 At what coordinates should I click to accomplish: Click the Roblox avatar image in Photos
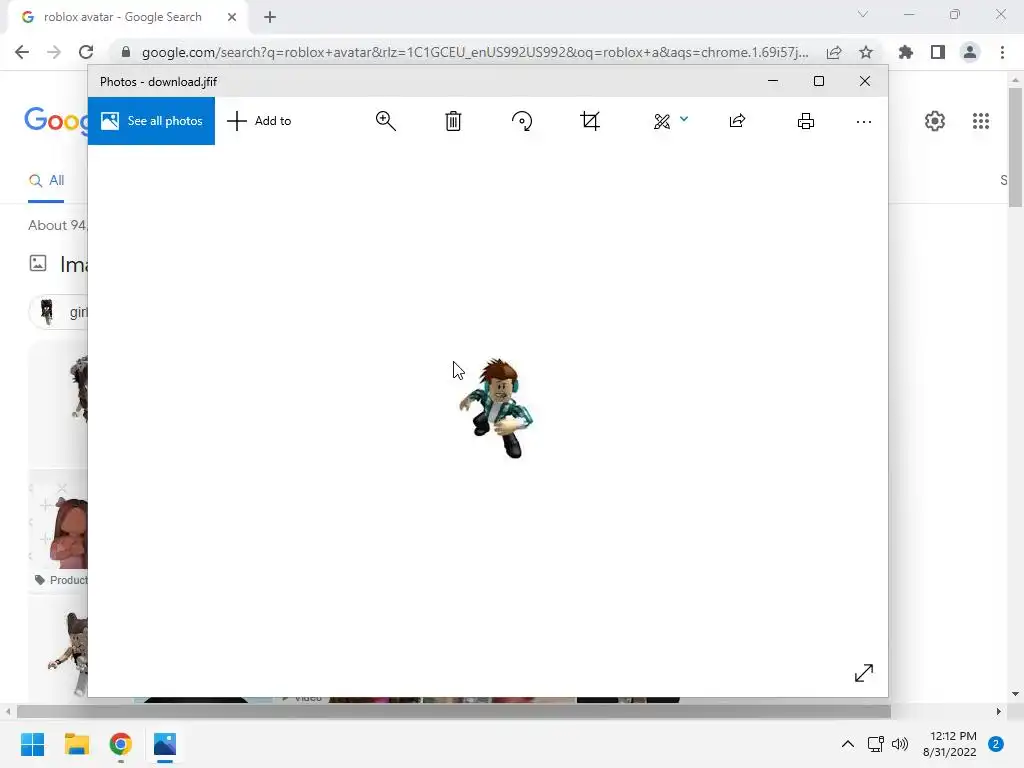pos(497,408)
